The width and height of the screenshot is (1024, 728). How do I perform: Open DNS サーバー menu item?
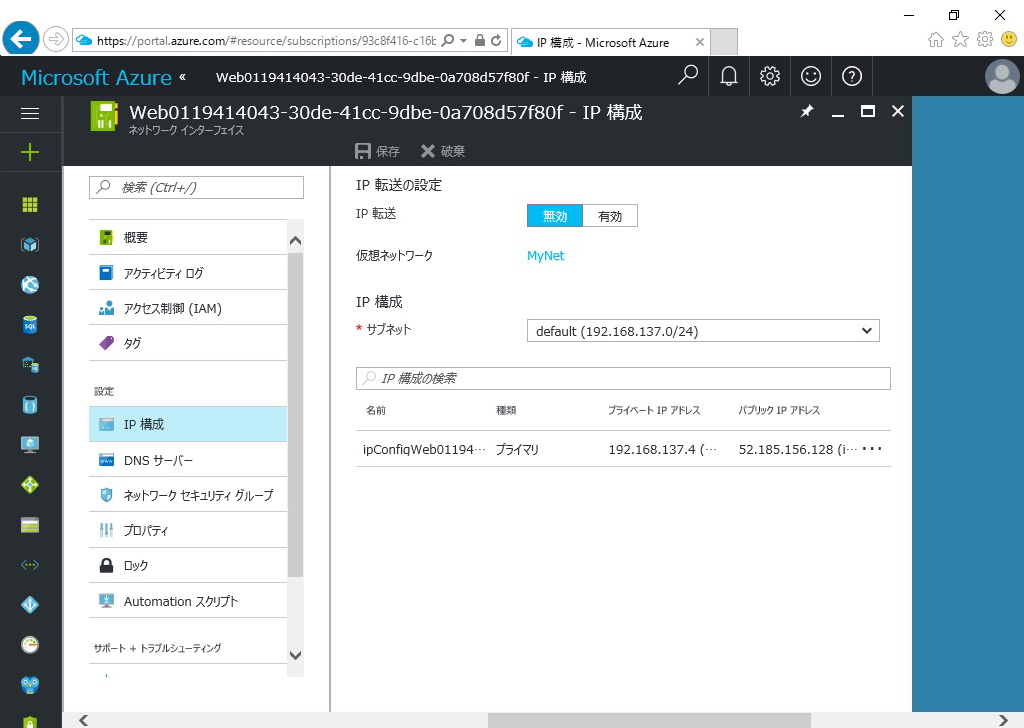point(188,460)
